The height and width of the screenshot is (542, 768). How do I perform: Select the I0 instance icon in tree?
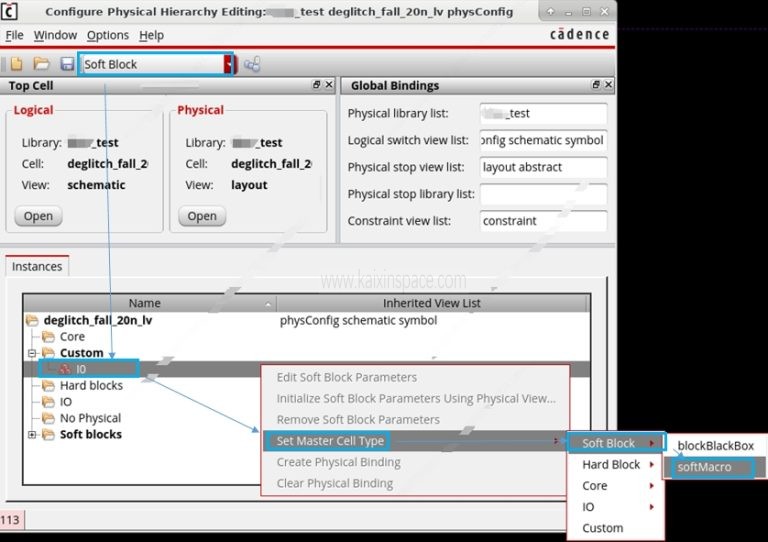pos(64,369)
